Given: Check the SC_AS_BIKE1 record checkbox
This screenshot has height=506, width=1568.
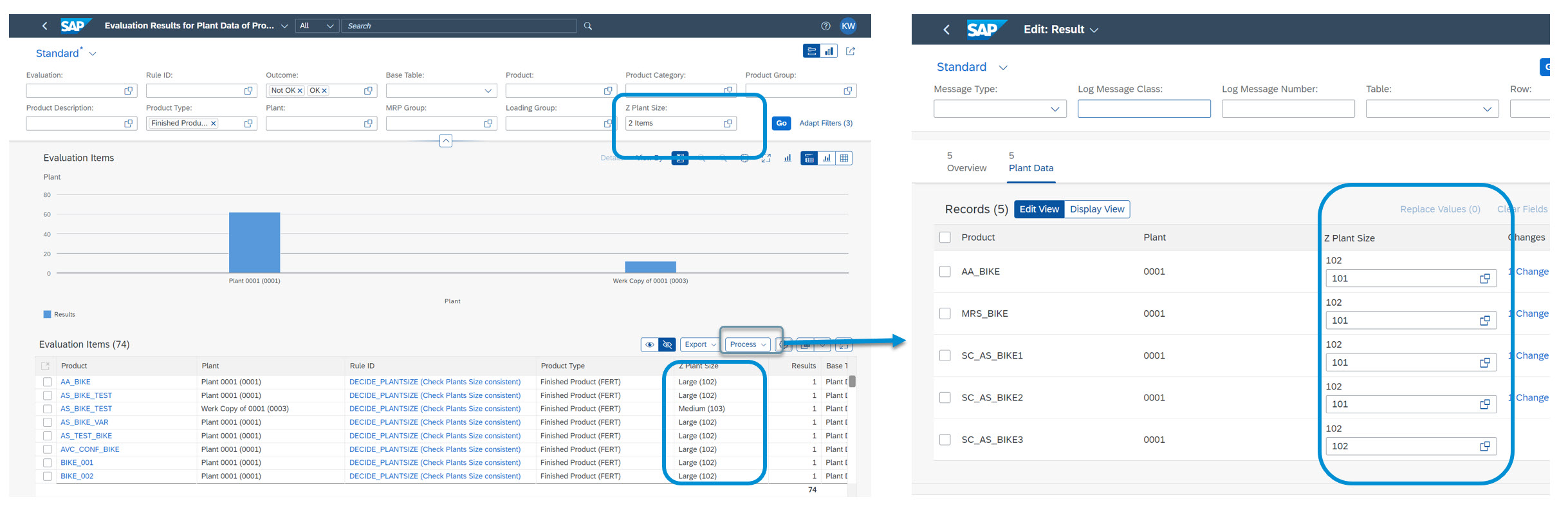Looking at the screenshot, I should [945, 355].
